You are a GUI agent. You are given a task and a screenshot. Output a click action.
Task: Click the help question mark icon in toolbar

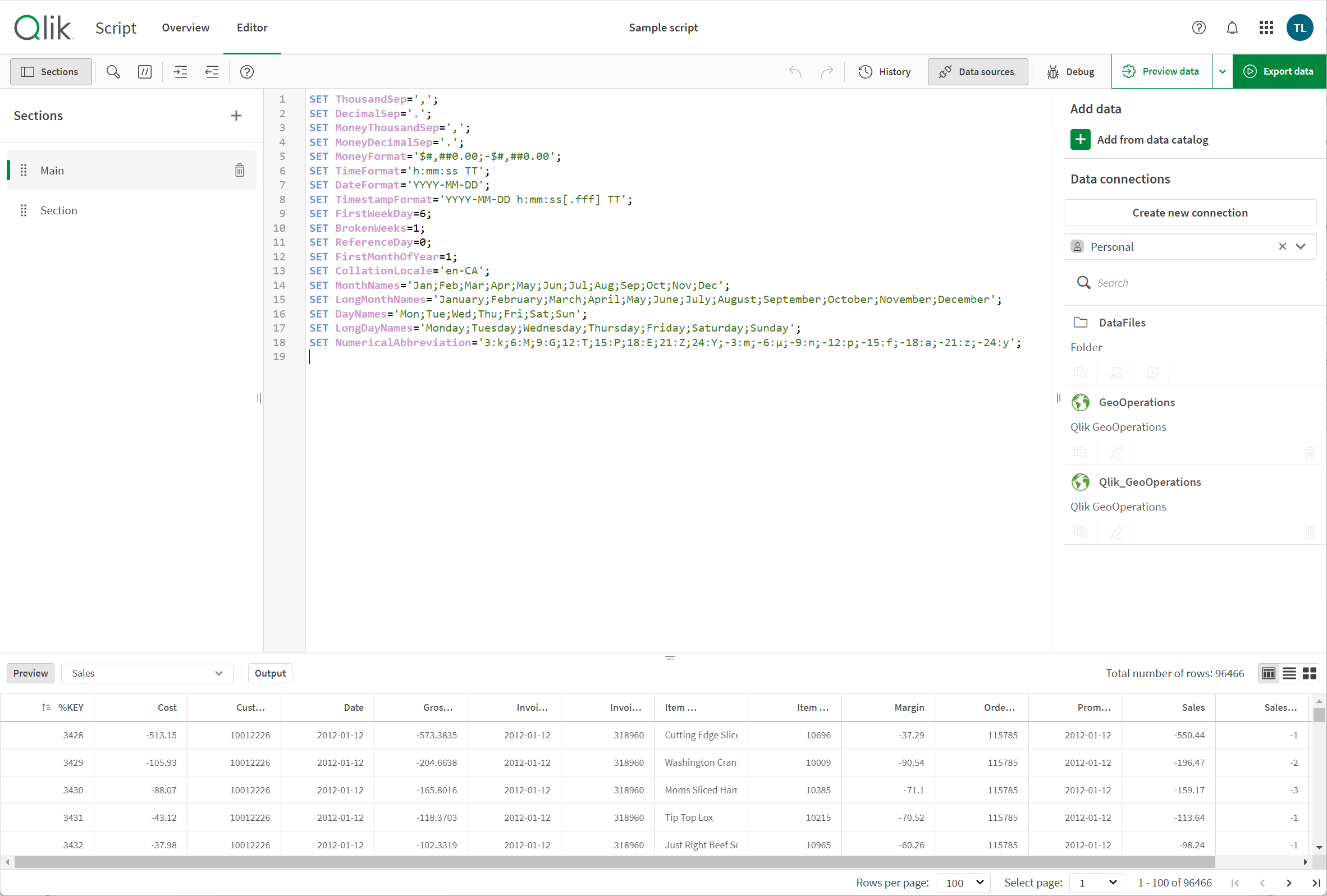[x=247, y=71]
